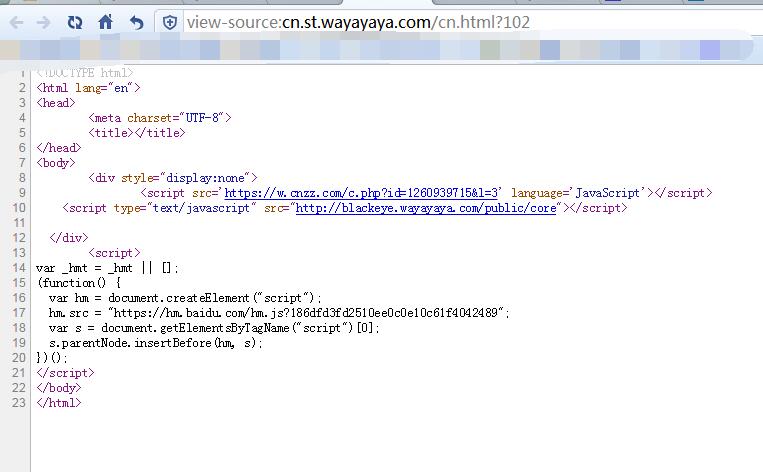The width and height of the screenshot is (763, 472).
Task: Click the browser back arrow
Action: click(17, 22)
